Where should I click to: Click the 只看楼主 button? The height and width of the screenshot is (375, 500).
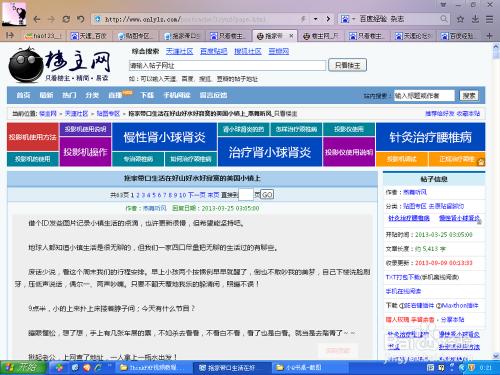tap(347, 65)
